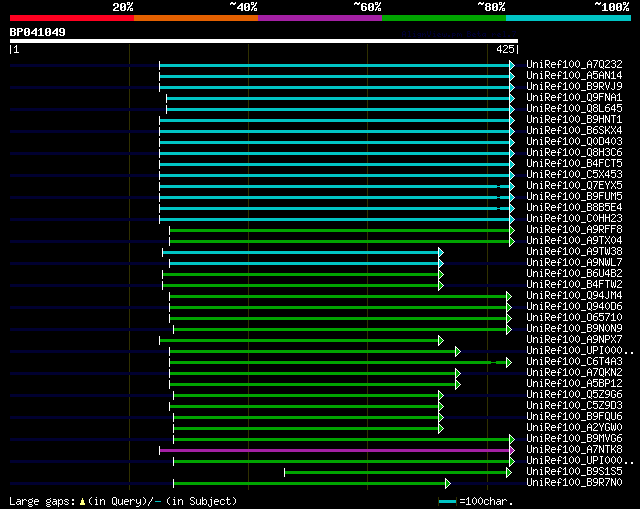Open the UniRef100_A9TX04 entry

pos(574,241)
